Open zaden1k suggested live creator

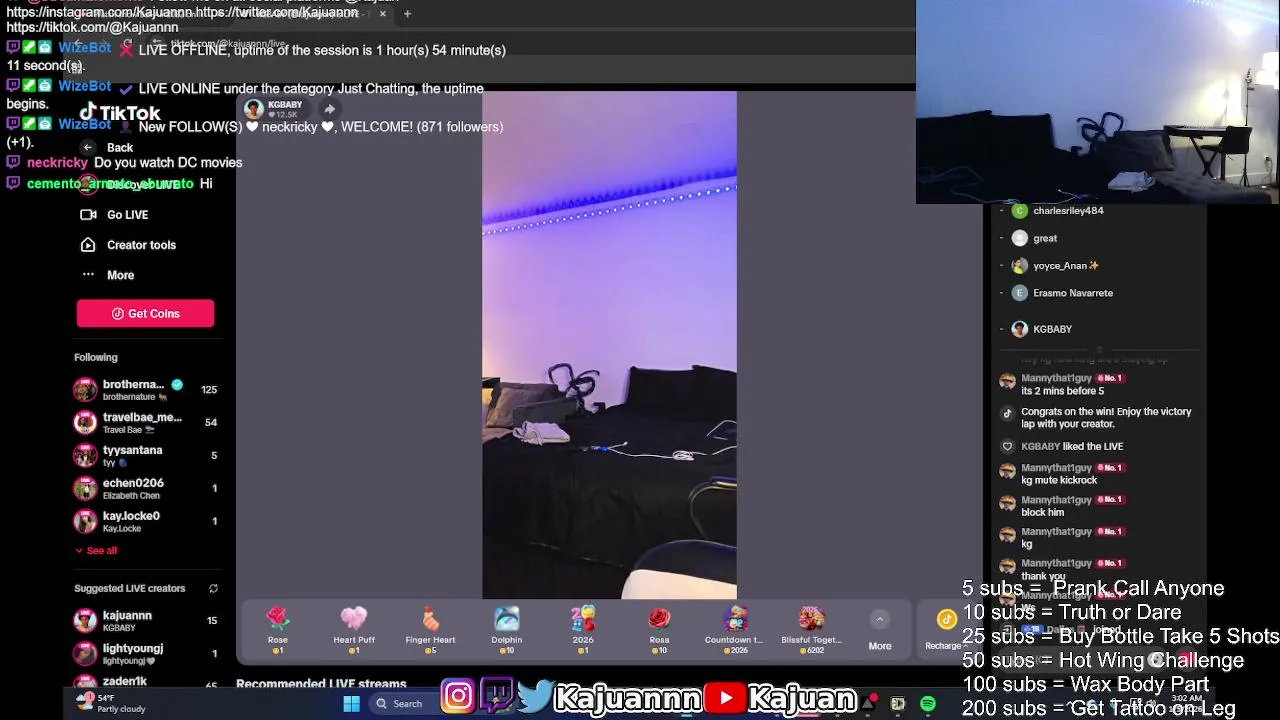tap(145, 683)
